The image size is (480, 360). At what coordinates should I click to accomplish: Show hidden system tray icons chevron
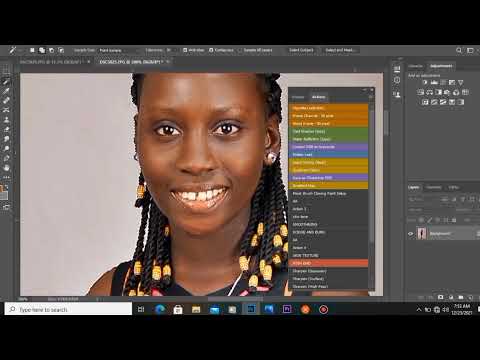(x=419, y=310)
